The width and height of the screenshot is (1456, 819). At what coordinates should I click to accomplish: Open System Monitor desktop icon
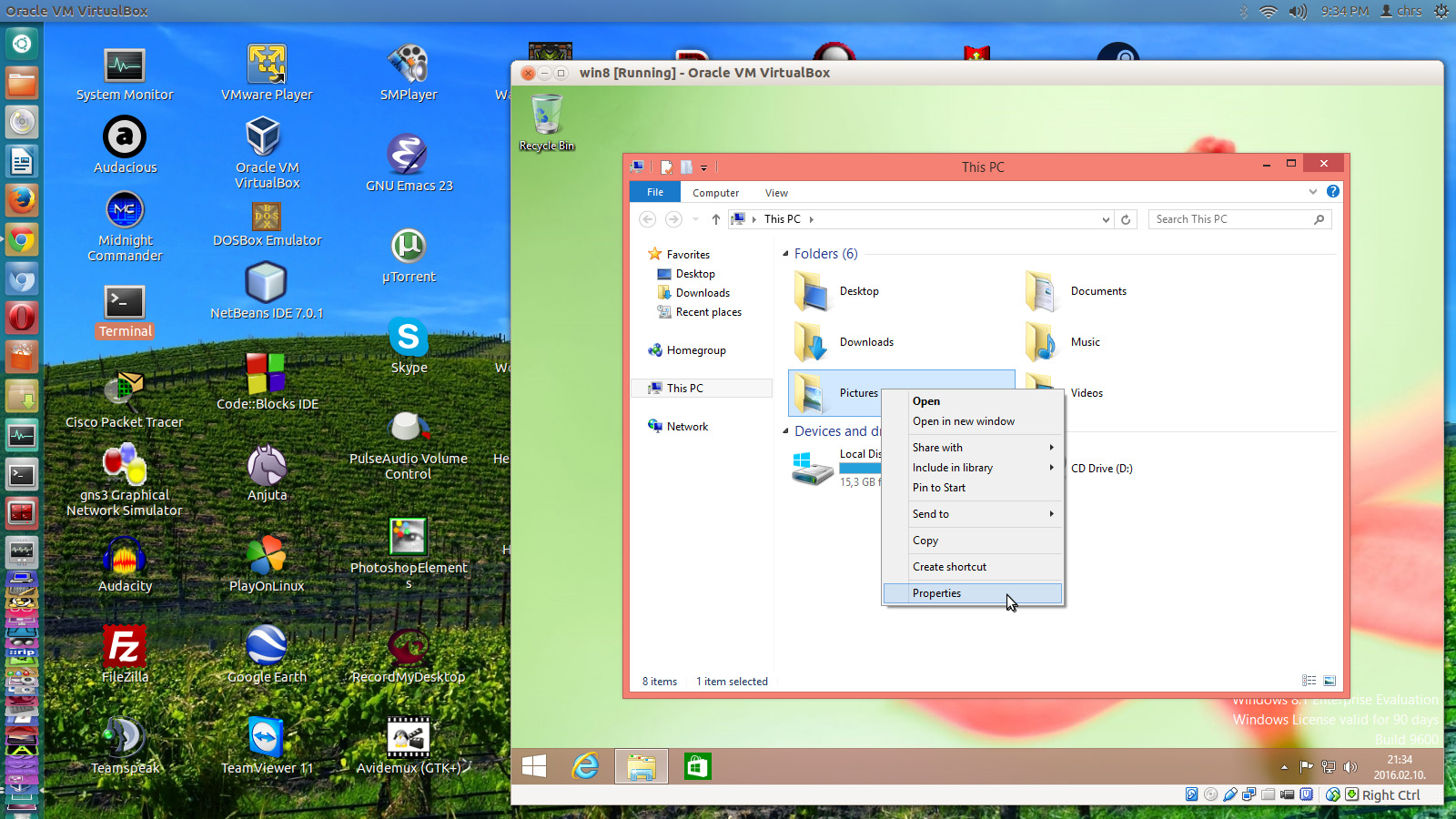[125, 75]
